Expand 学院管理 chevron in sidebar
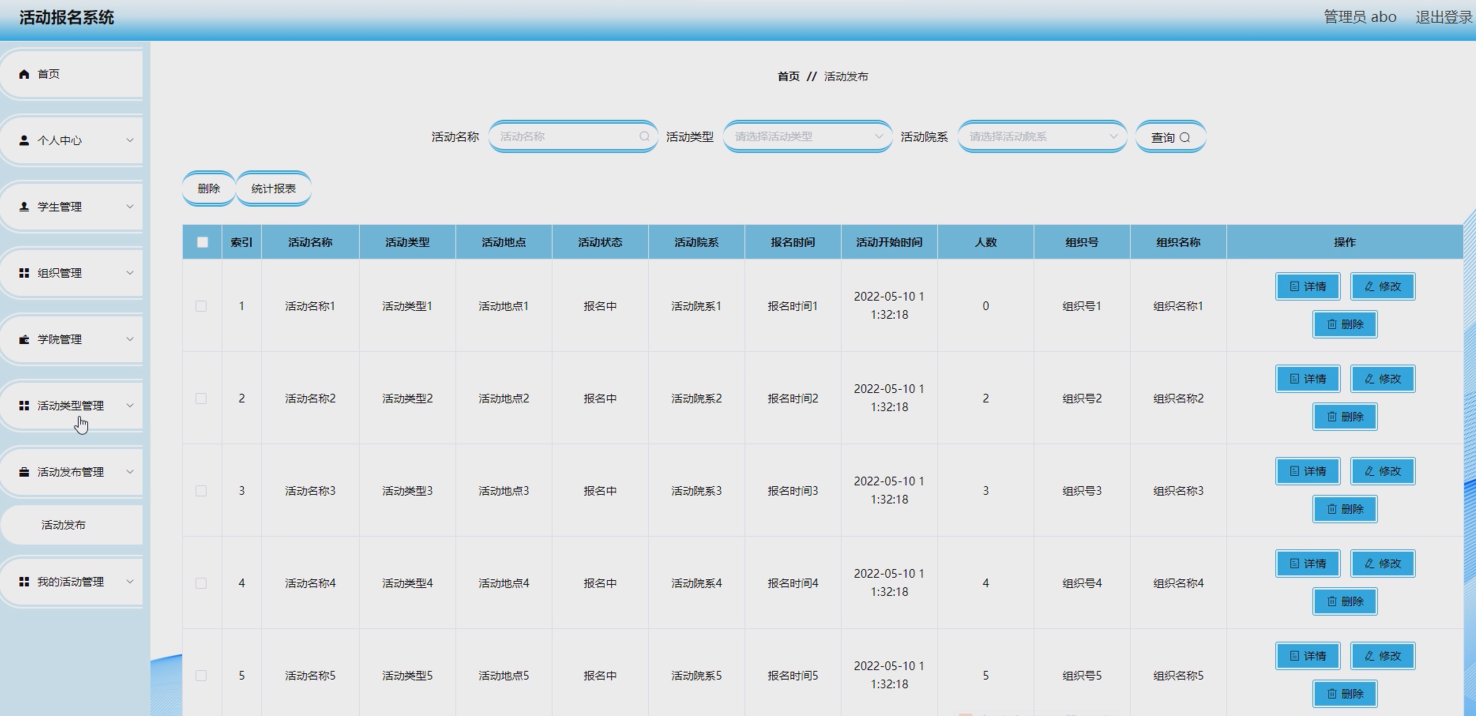1476x716 pixels. click(129, 340)
